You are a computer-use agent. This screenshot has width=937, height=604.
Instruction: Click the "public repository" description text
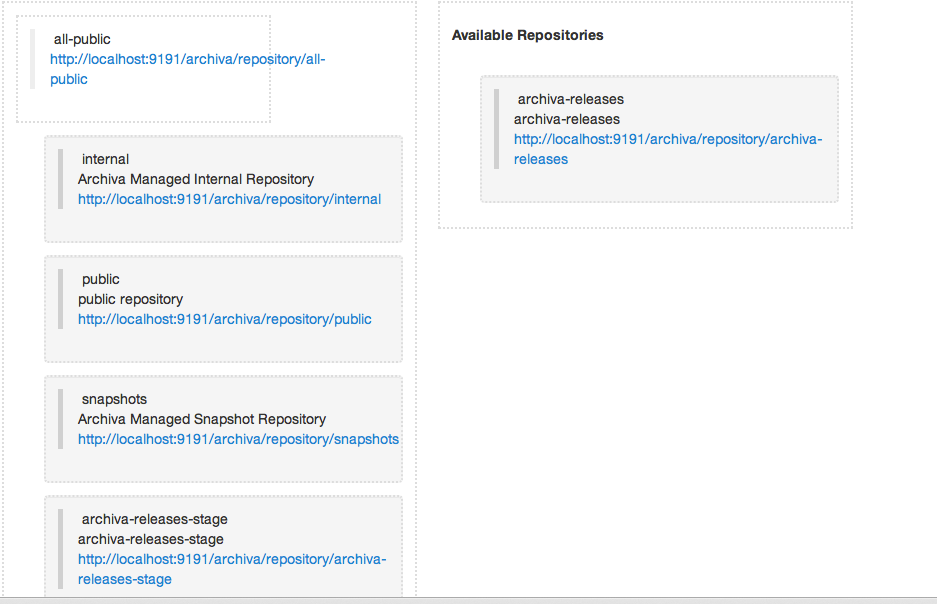(x=130, y=299)
